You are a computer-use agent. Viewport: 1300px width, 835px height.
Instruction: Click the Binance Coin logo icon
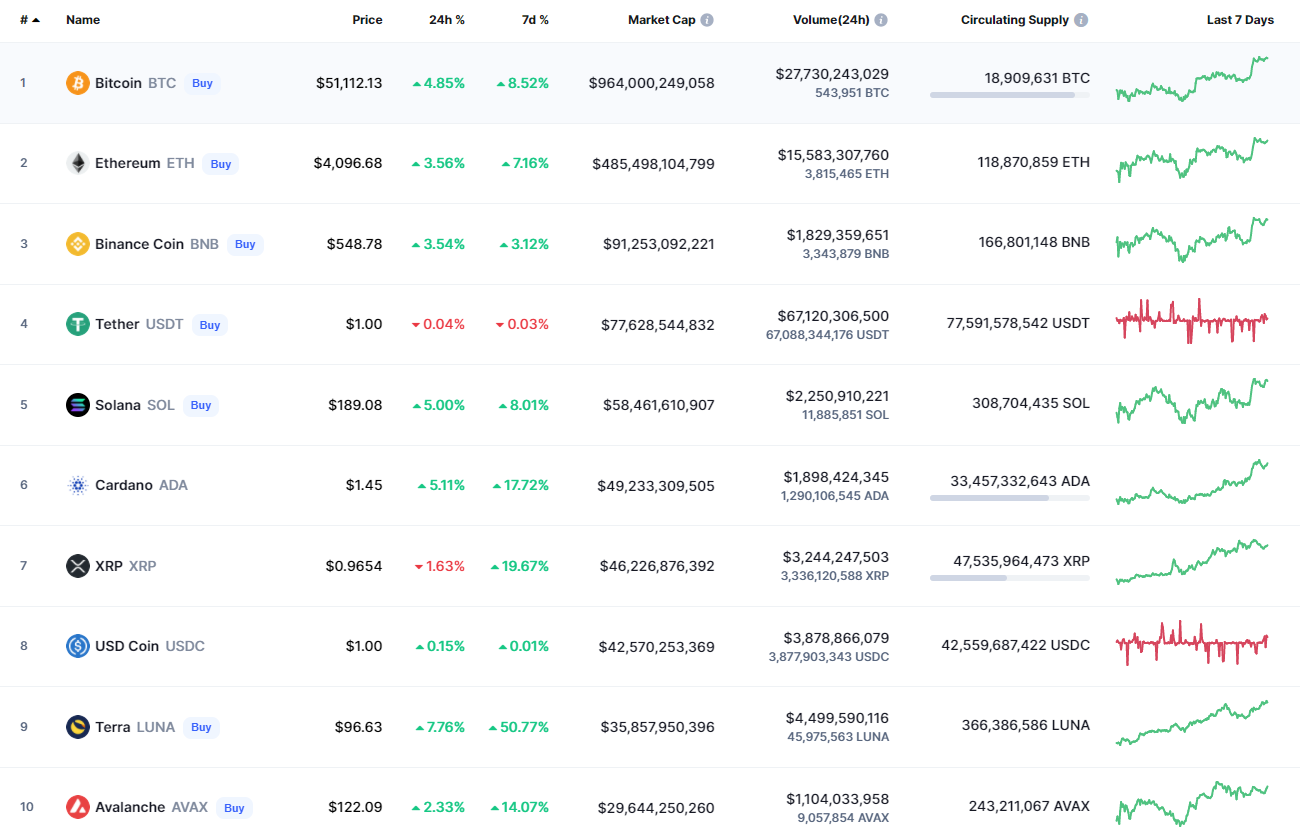click(77, 244)
